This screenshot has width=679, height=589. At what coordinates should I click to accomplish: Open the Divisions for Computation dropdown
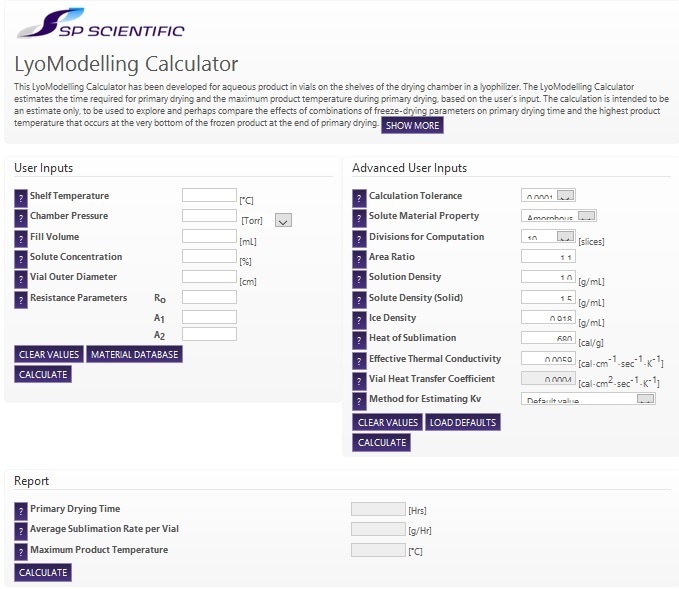[566, 237]
